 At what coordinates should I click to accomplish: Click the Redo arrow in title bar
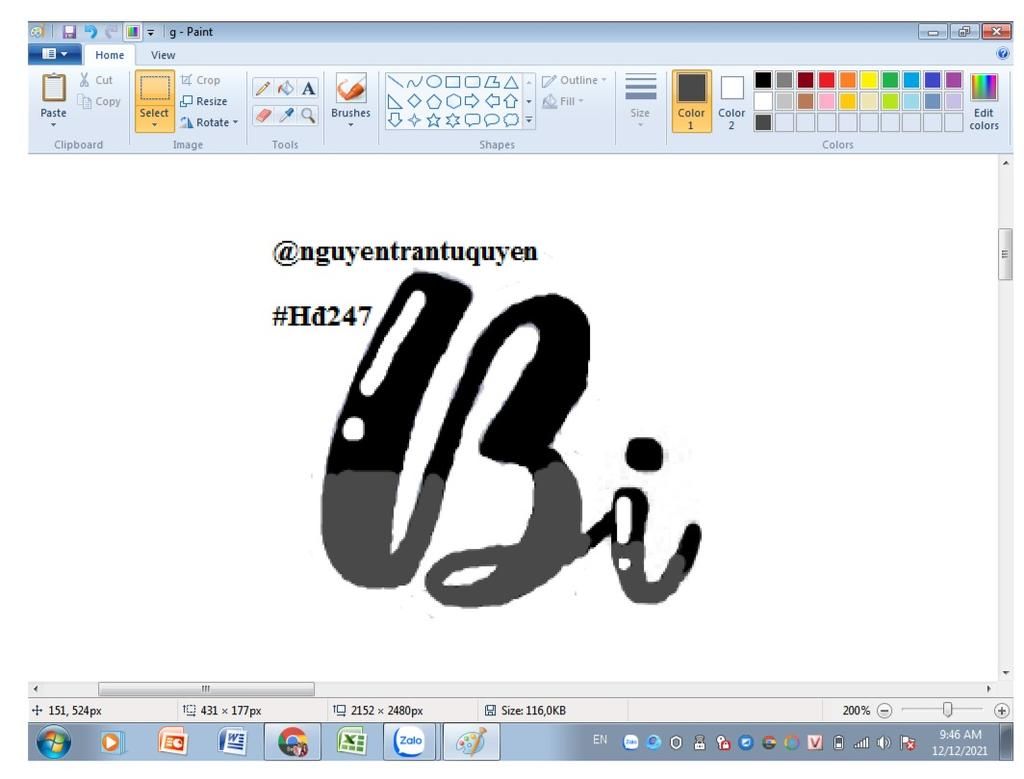[x=111, y=31]
